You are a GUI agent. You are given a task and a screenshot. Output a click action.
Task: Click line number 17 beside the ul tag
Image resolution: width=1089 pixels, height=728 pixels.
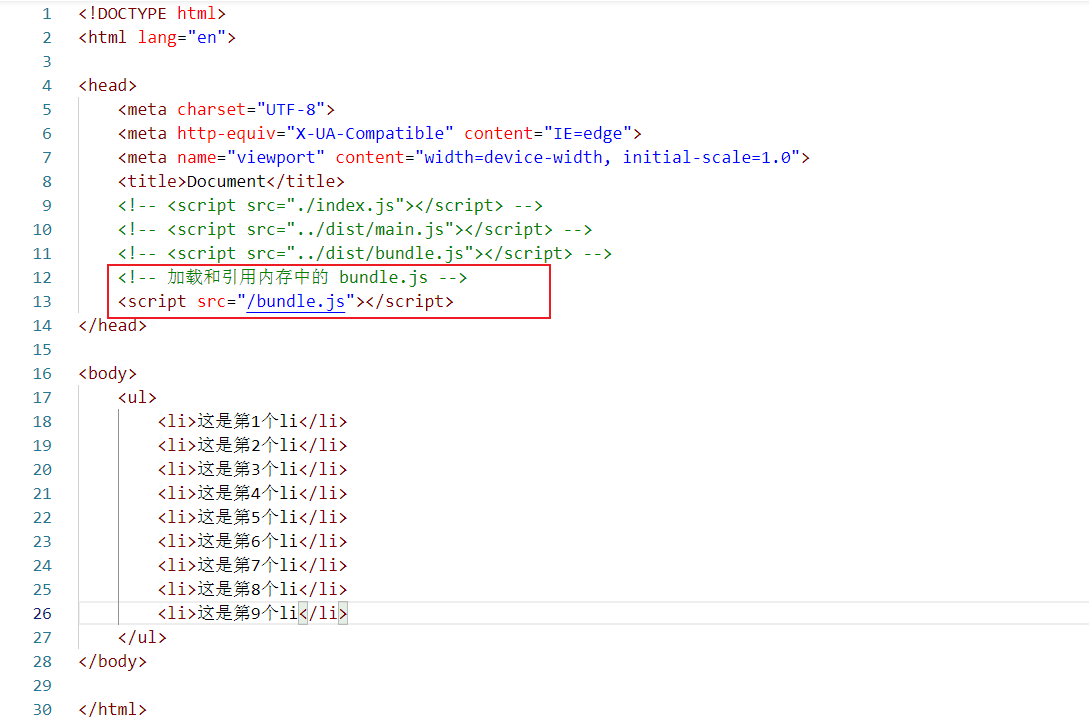pos(42,397)
